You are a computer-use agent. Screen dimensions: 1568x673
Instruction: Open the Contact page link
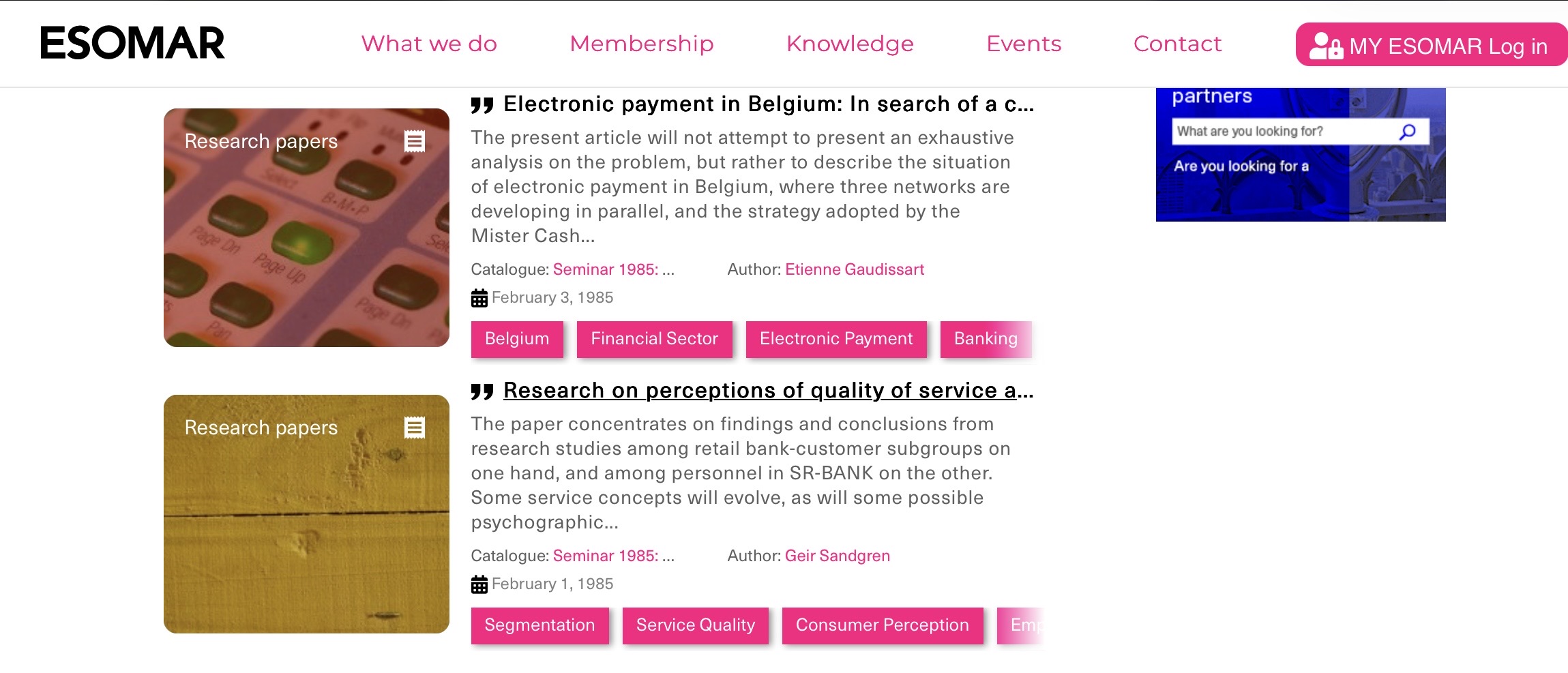click(1177, 44)
